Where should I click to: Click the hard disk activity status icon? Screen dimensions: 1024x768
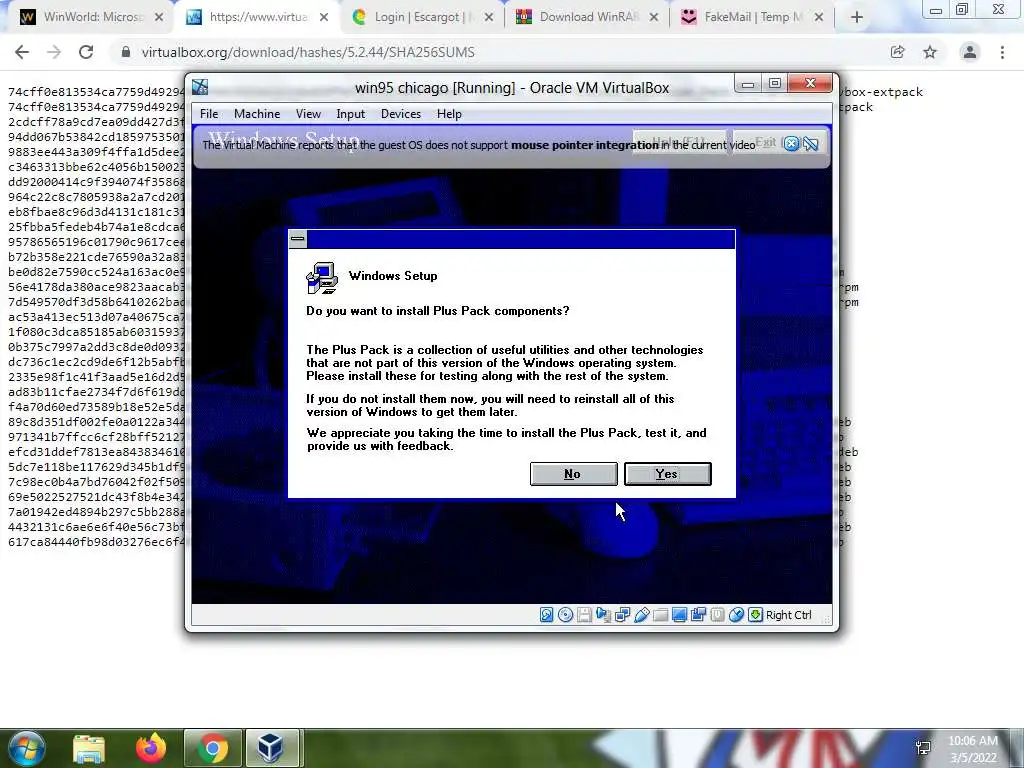(x=547, y=615)
